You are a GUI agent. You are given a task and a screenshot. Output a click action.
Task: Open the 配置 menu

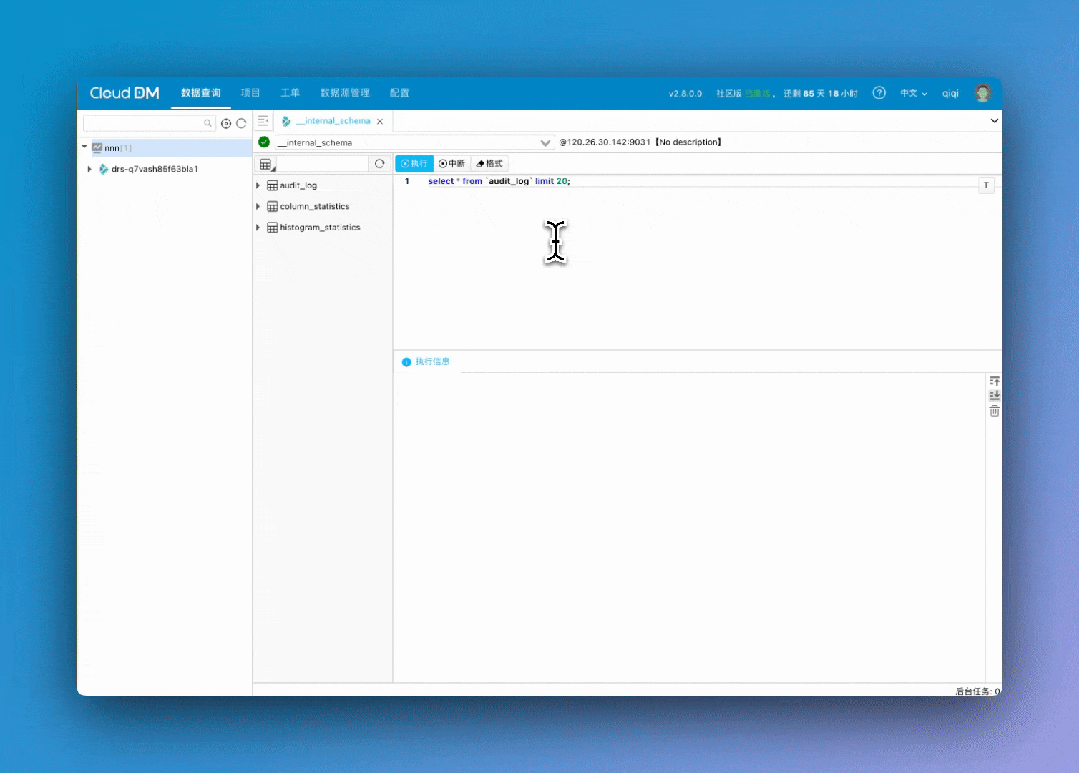399,93
